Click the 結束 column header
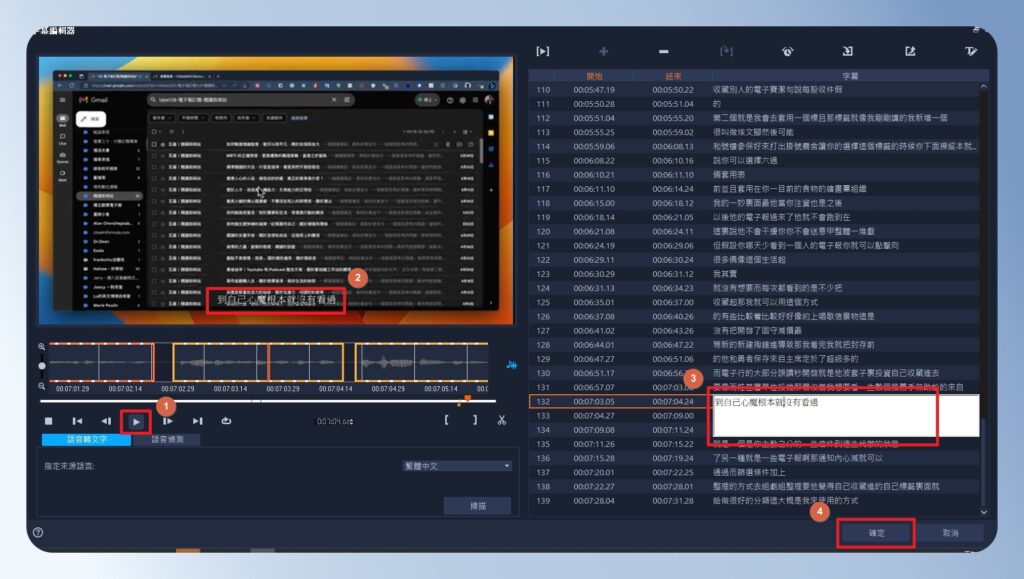 point(673,76)
